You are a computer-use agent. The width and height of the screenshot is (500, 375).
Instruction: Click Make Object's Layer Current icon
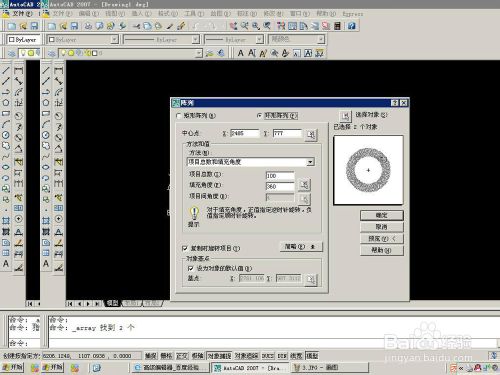210,53
